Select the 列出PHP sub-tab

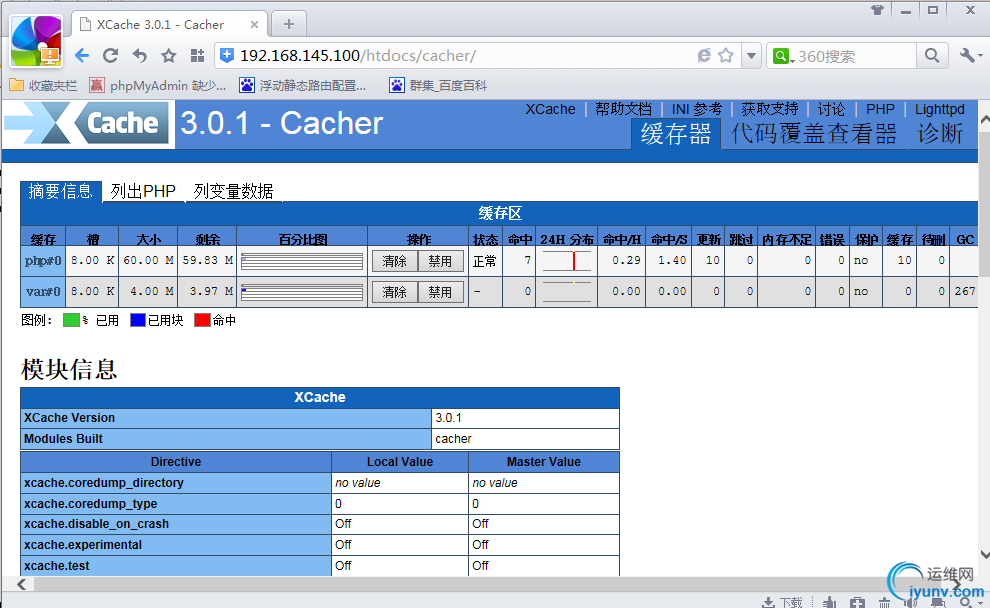[143, 191]
